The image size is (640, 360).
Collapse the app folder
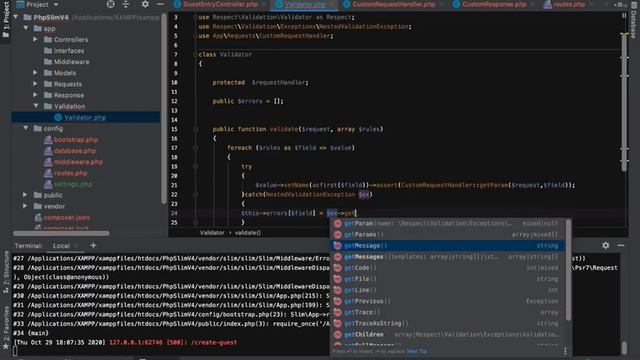[x=26, y=29]
